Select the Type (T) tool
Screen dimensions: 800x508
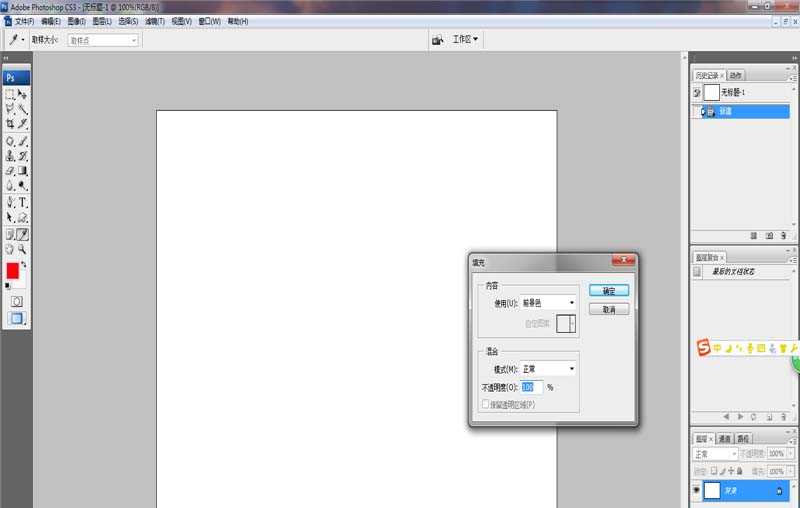(23, 202)
